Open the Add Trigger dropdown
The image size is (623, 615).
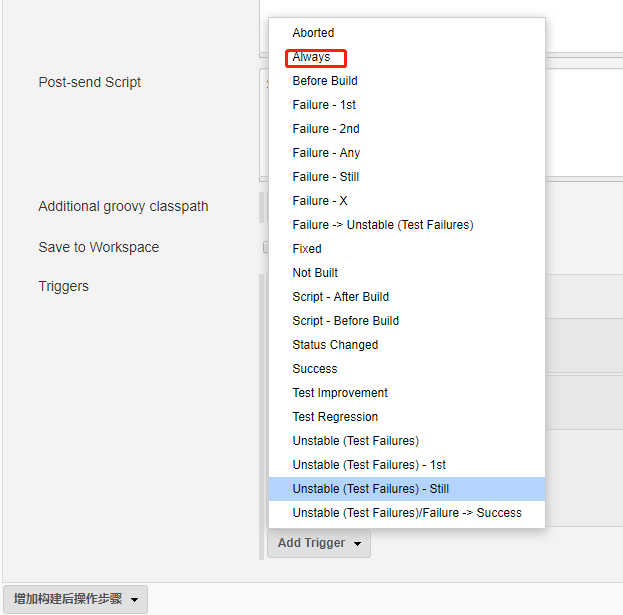[x=318, y=543]
